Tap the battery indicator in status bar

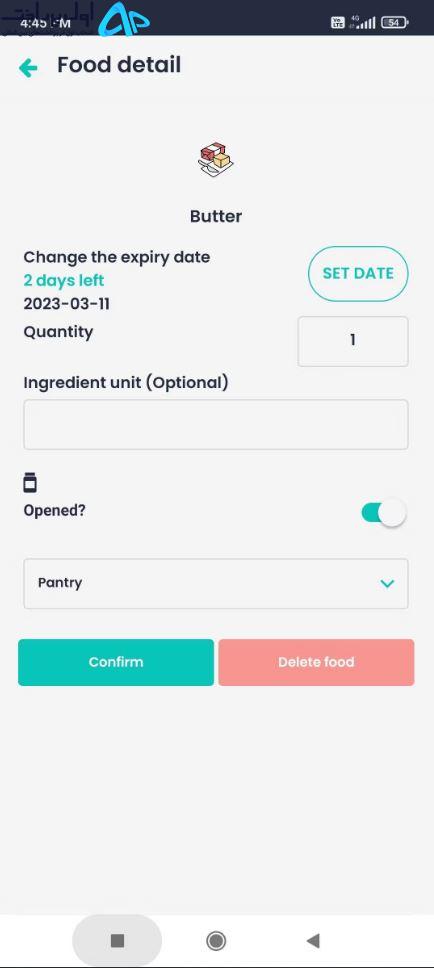pos(394,23)
